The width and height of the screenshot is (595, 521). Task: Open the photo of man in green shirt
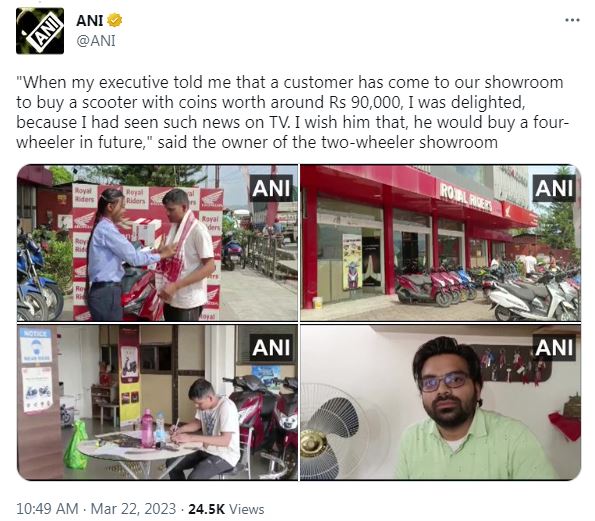[x=441, y=402]
